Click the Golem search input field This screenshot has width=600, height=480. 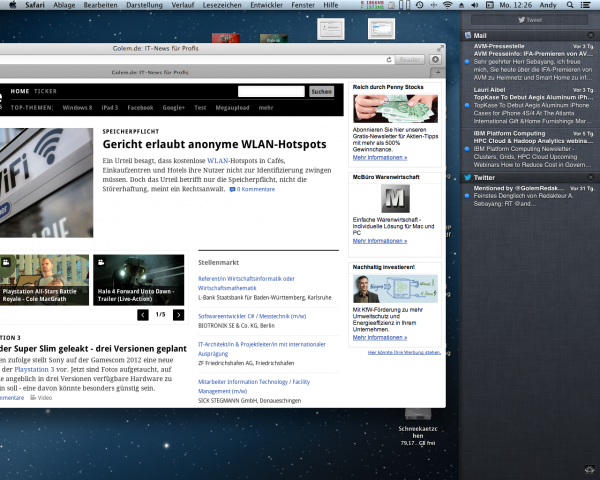(x=271, y=91)
